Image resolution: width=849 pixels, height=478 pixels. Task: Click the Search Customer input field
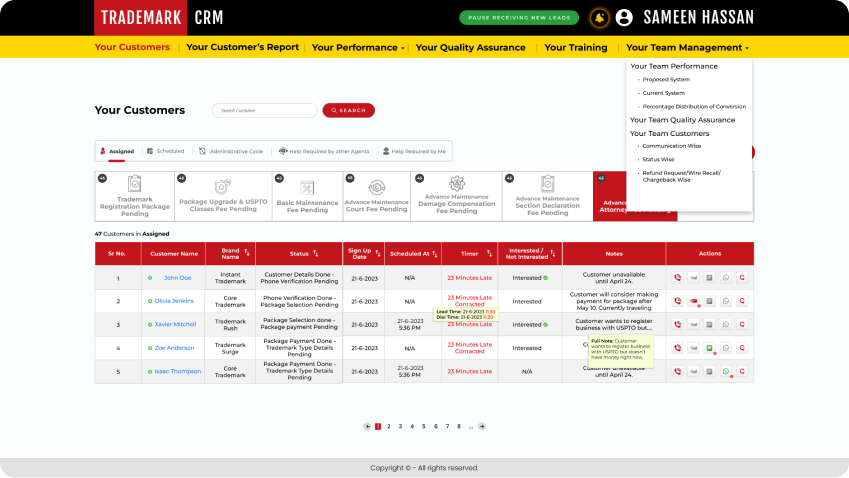pos(264,110)
